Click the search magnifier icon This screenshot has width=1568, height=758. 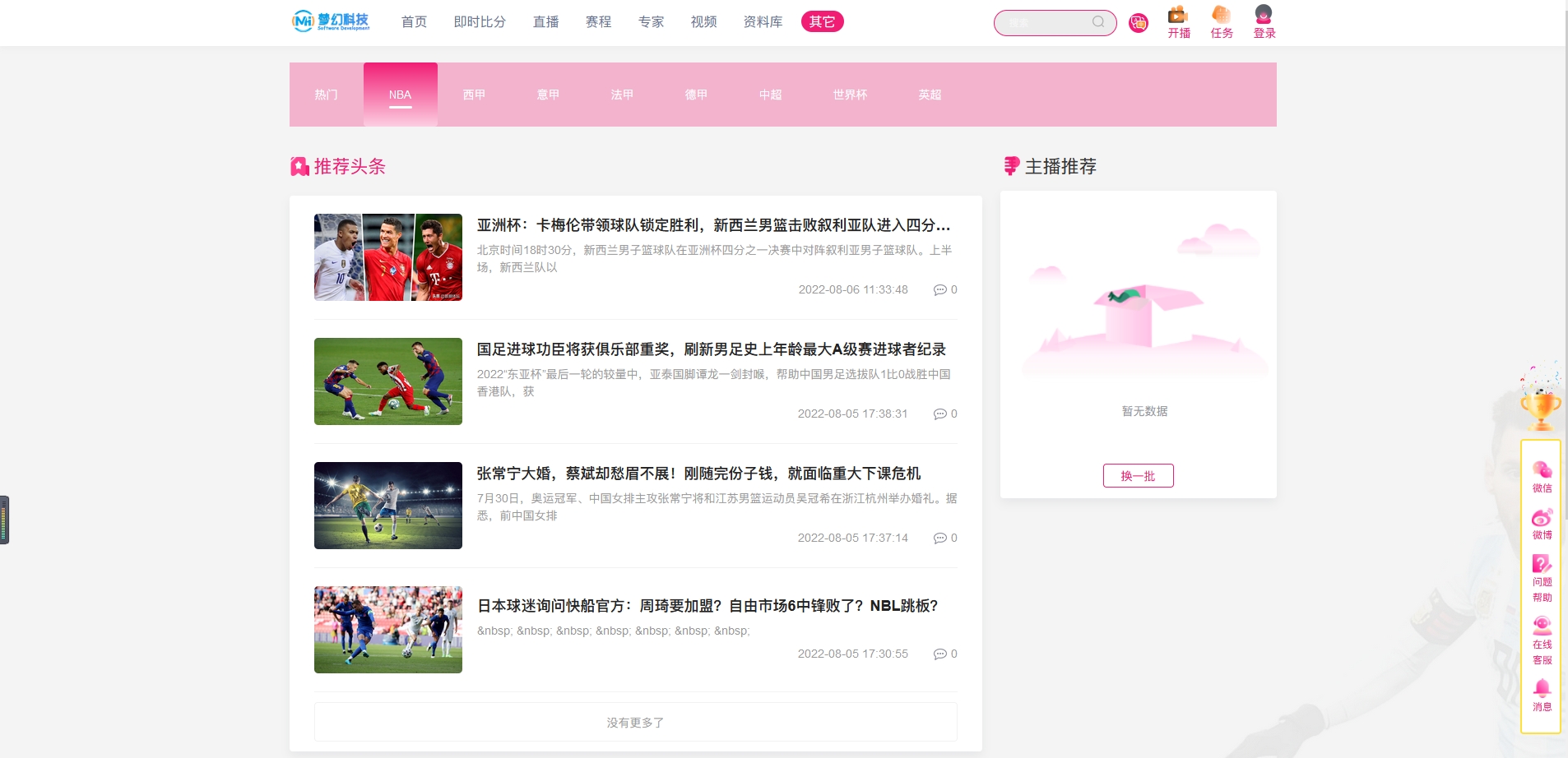click(x=1098, y=22)
